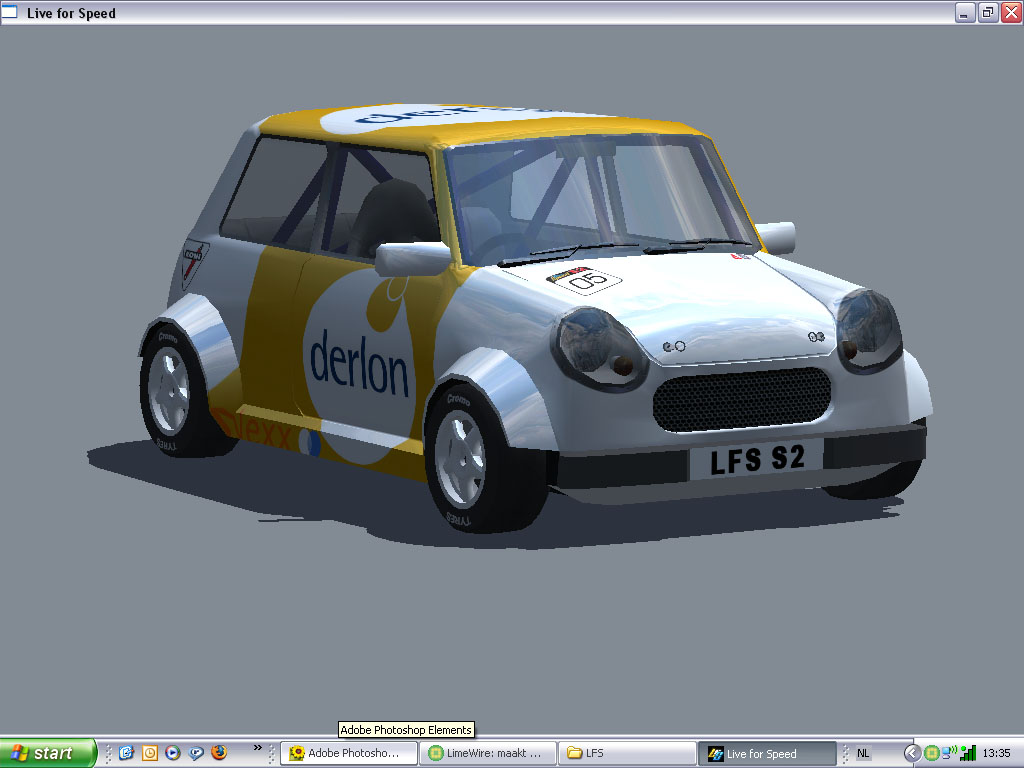1024x768 pixels.
Task: Click the LimeWire system tray icon
Action: click(x=932, y=753)
